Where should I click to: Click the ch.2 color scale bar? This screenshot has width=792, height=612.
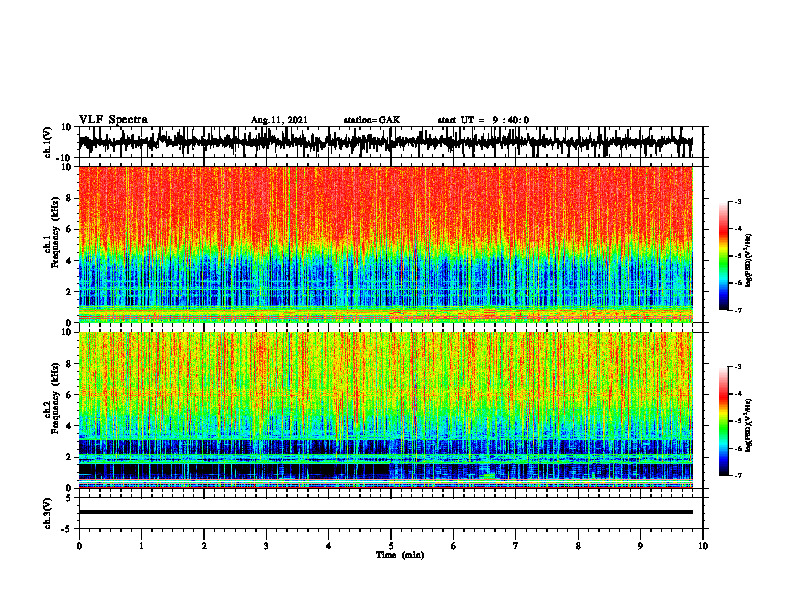click(724, 421)
